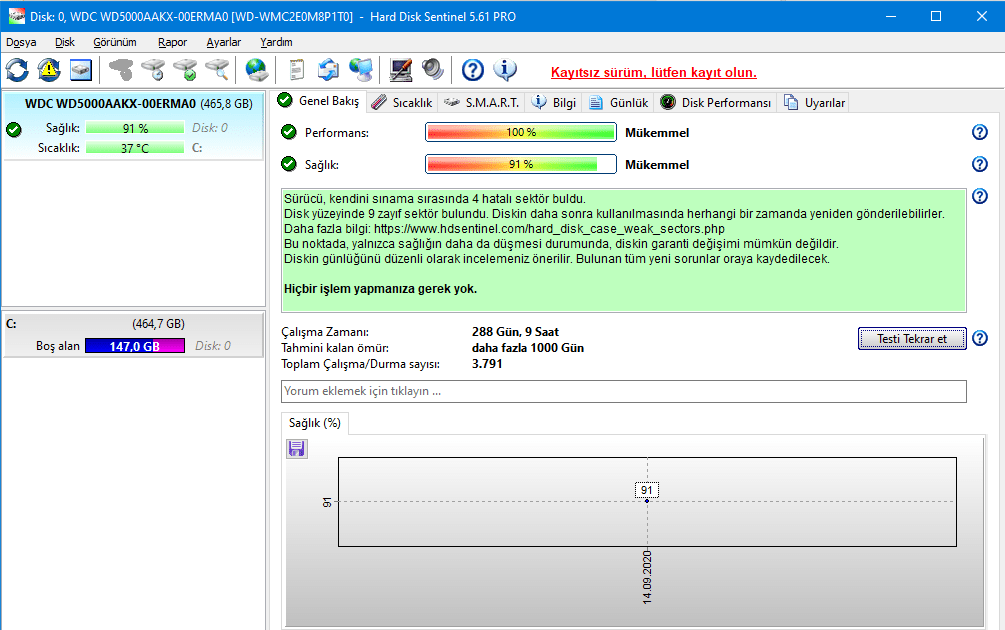Click the Çalışma Zamanı label
Image resolution: width=1005 pixels, height=630 pixels.
pyautogui.click(x=325, y=332)
